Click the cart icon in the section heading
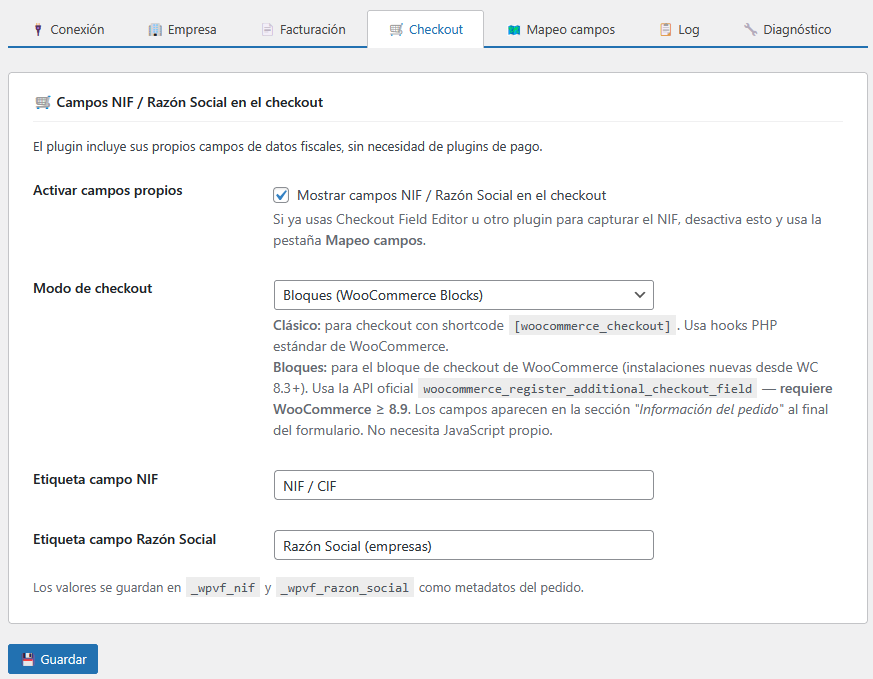 click(x=42, y=102)
